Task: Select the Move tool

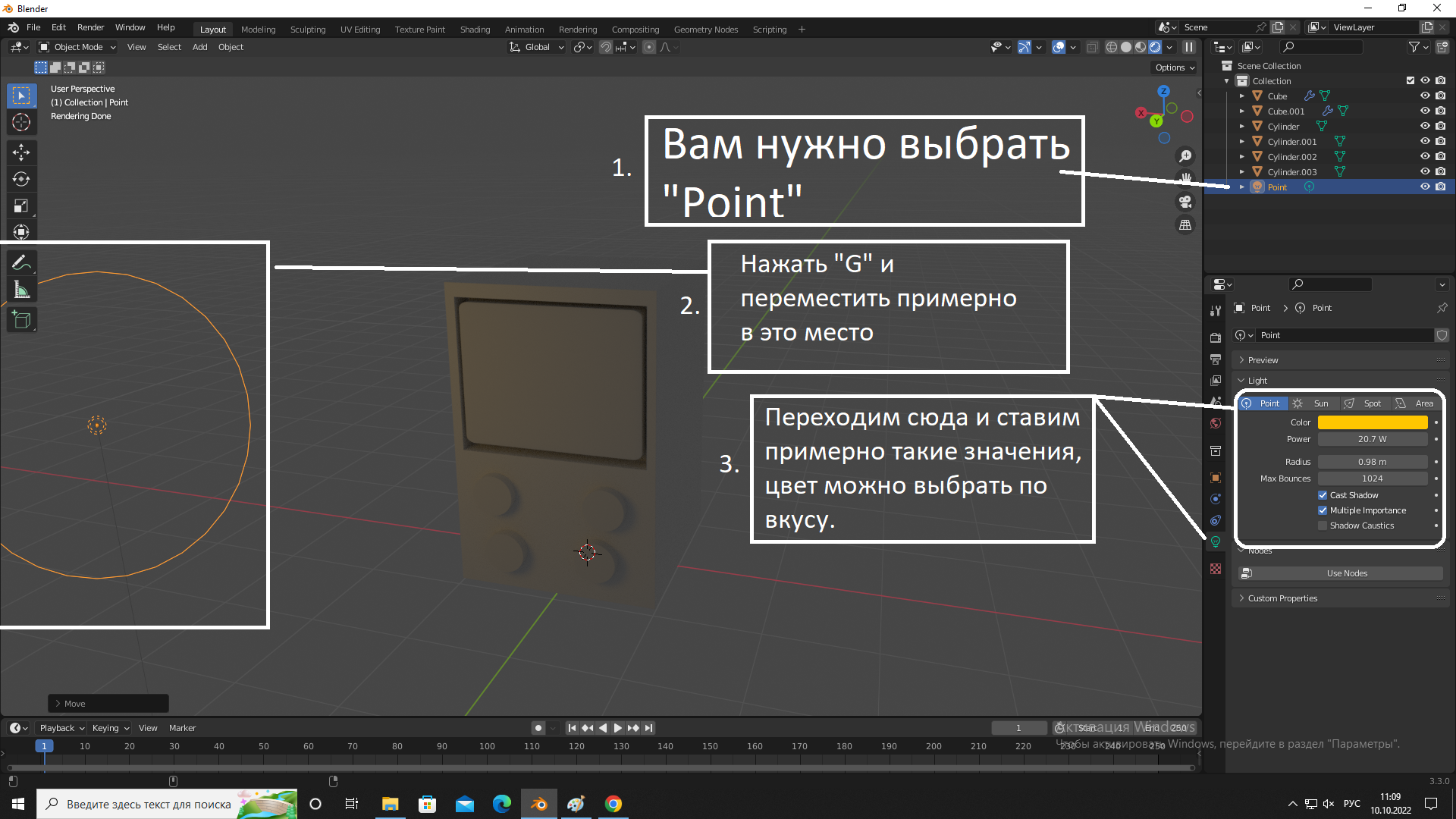Action: pyautogui.click(x=21, y=152)
